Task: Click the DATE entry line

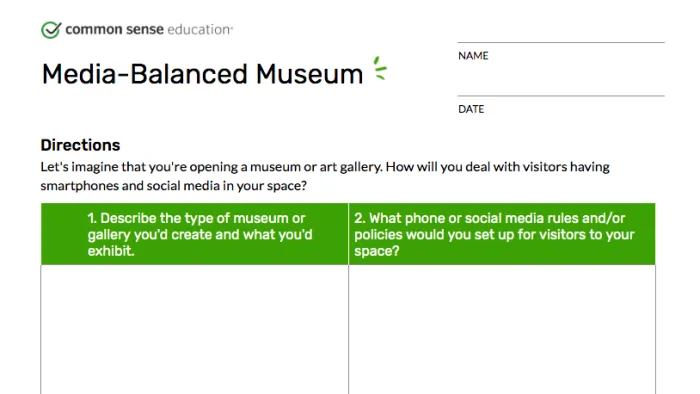Action: [x=561, y=95]
